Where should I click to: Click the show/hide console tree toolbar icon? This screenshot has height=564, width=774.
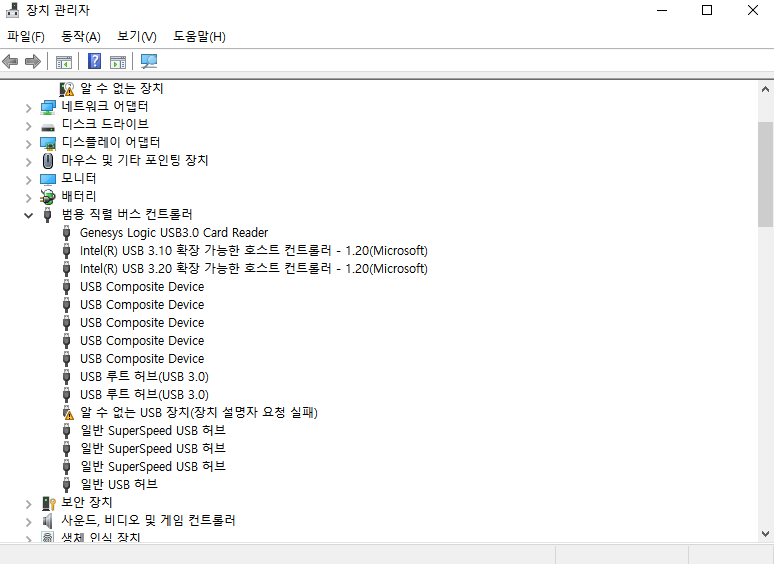click(x=64, y=62)
